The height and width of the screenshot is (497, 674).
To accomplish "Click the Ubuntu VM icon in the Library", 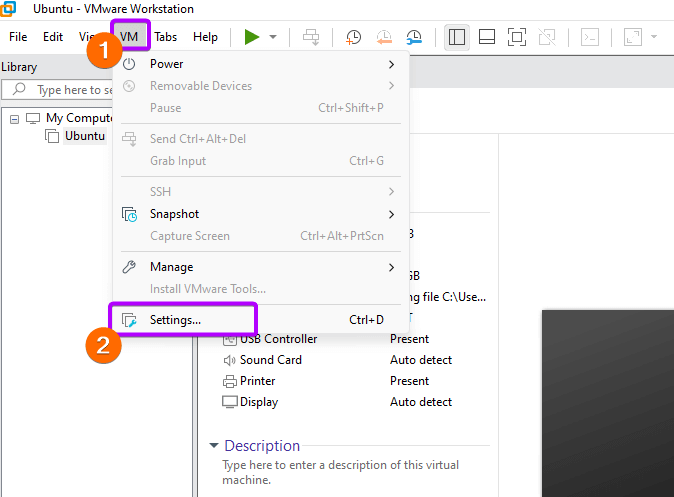I will [x=52, y=136].
